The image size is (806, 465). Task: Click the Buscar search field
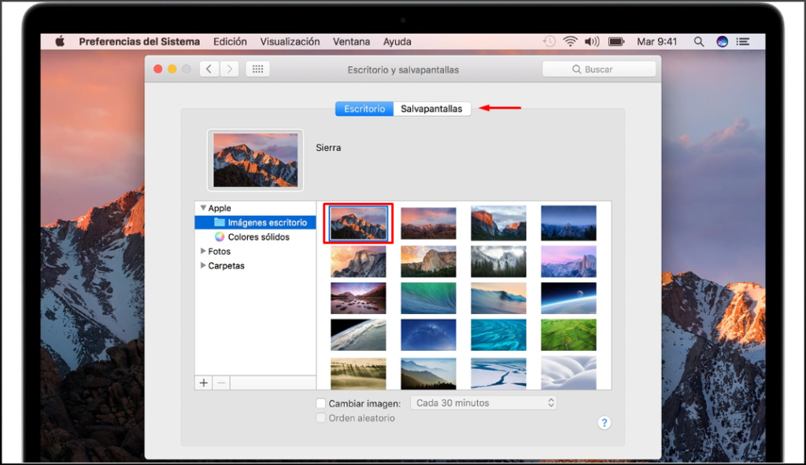599,69
